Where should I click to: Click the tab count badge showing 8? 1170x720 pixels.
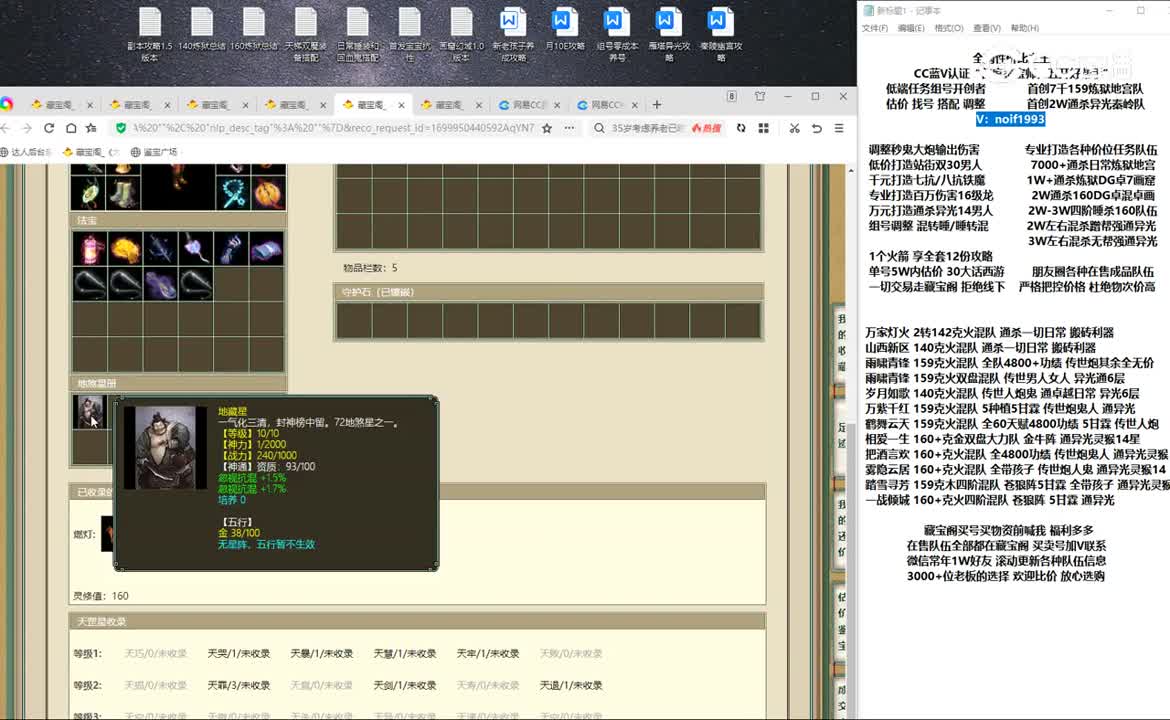pos(732,96)
